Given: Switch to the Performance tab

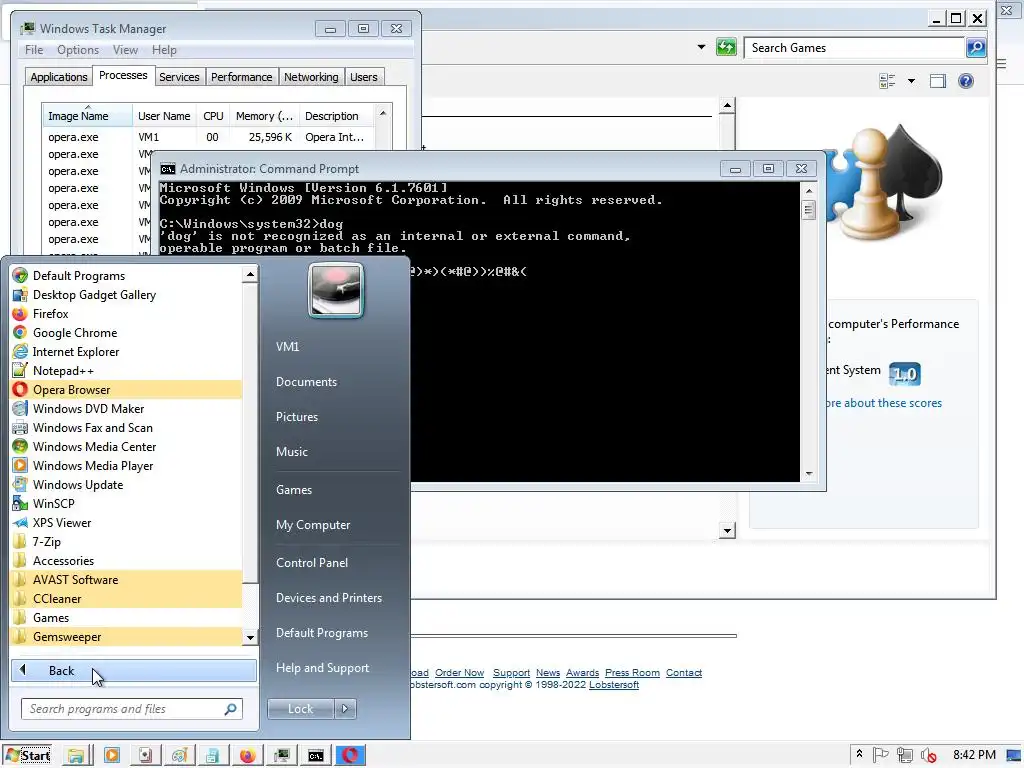Looking at the screenshot, I should pos(242,77).
